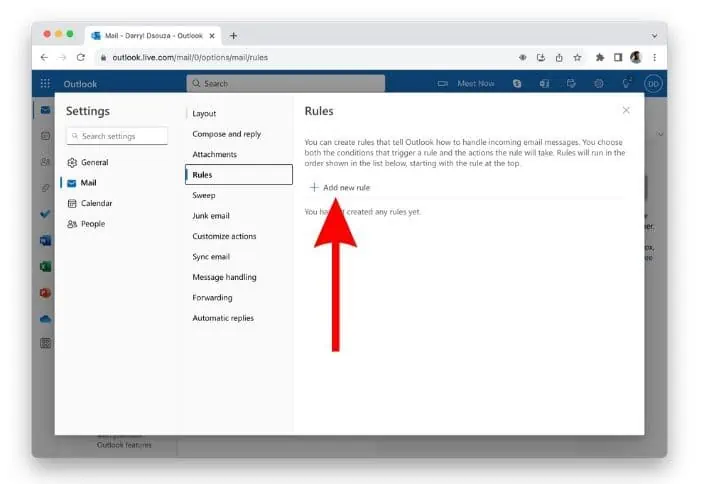Close the Settings dialog with X
The height and width of the screenshot is (484, 701).
[626, 110]
